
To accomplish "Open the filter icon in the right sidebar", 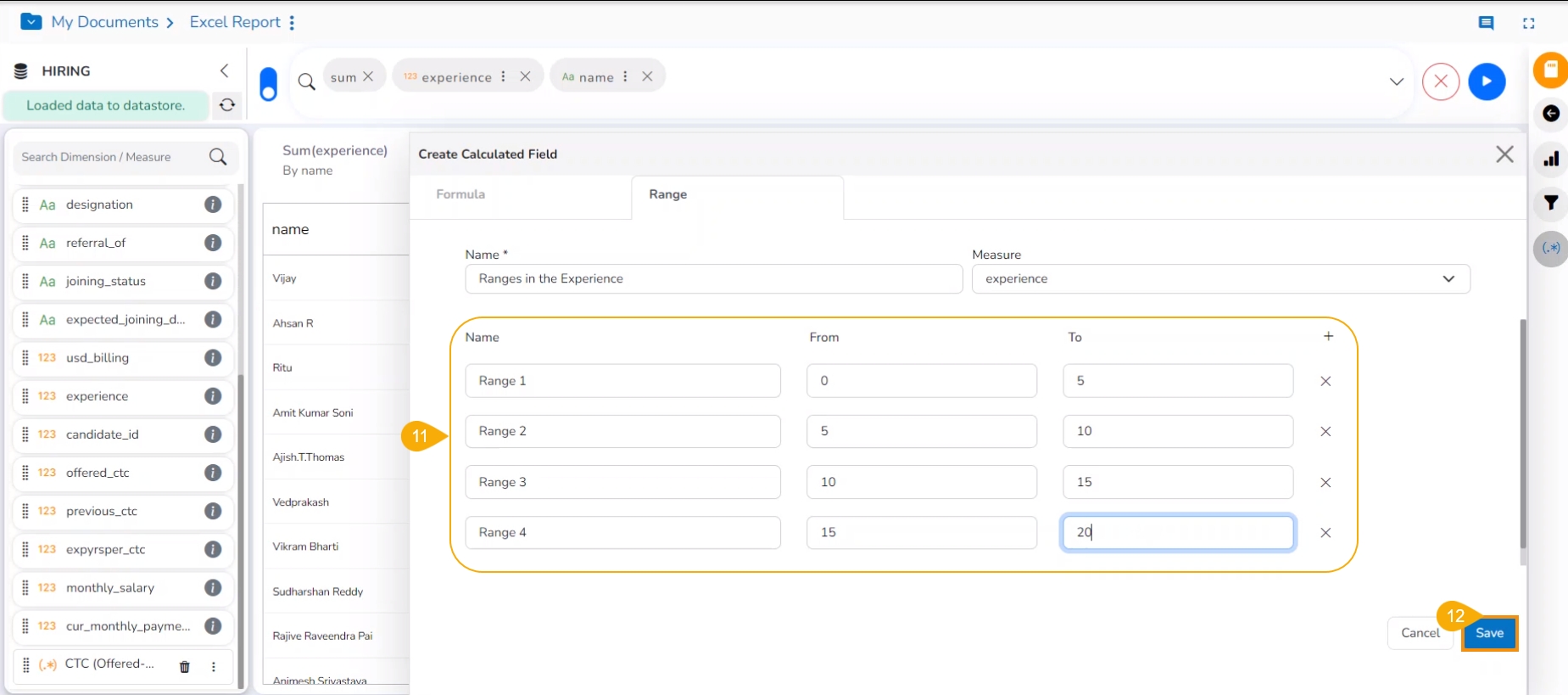I will pyautogui.click(x=1550, y=203).
